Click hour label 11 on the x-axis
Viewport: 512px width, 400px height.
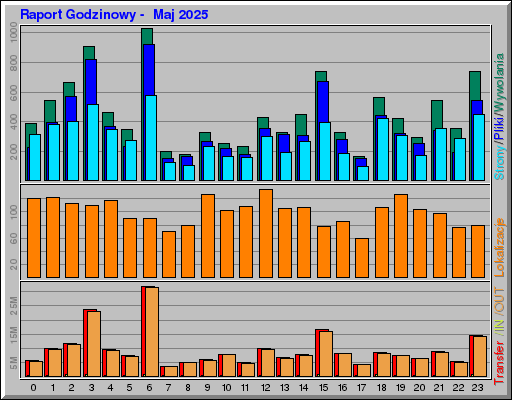click(245, 388)
